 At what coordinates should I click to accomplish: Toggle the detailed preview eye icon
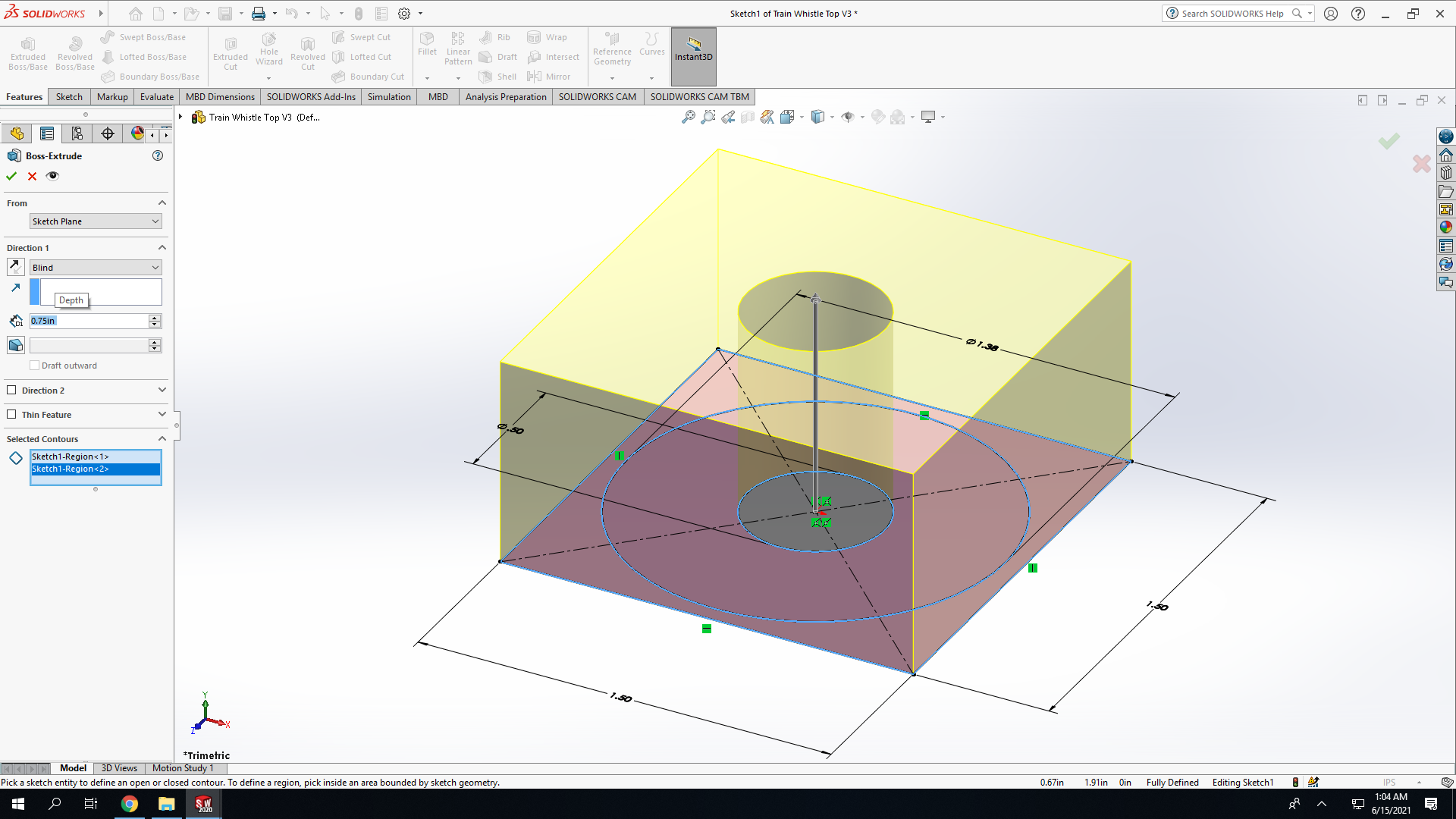(52, 176)
